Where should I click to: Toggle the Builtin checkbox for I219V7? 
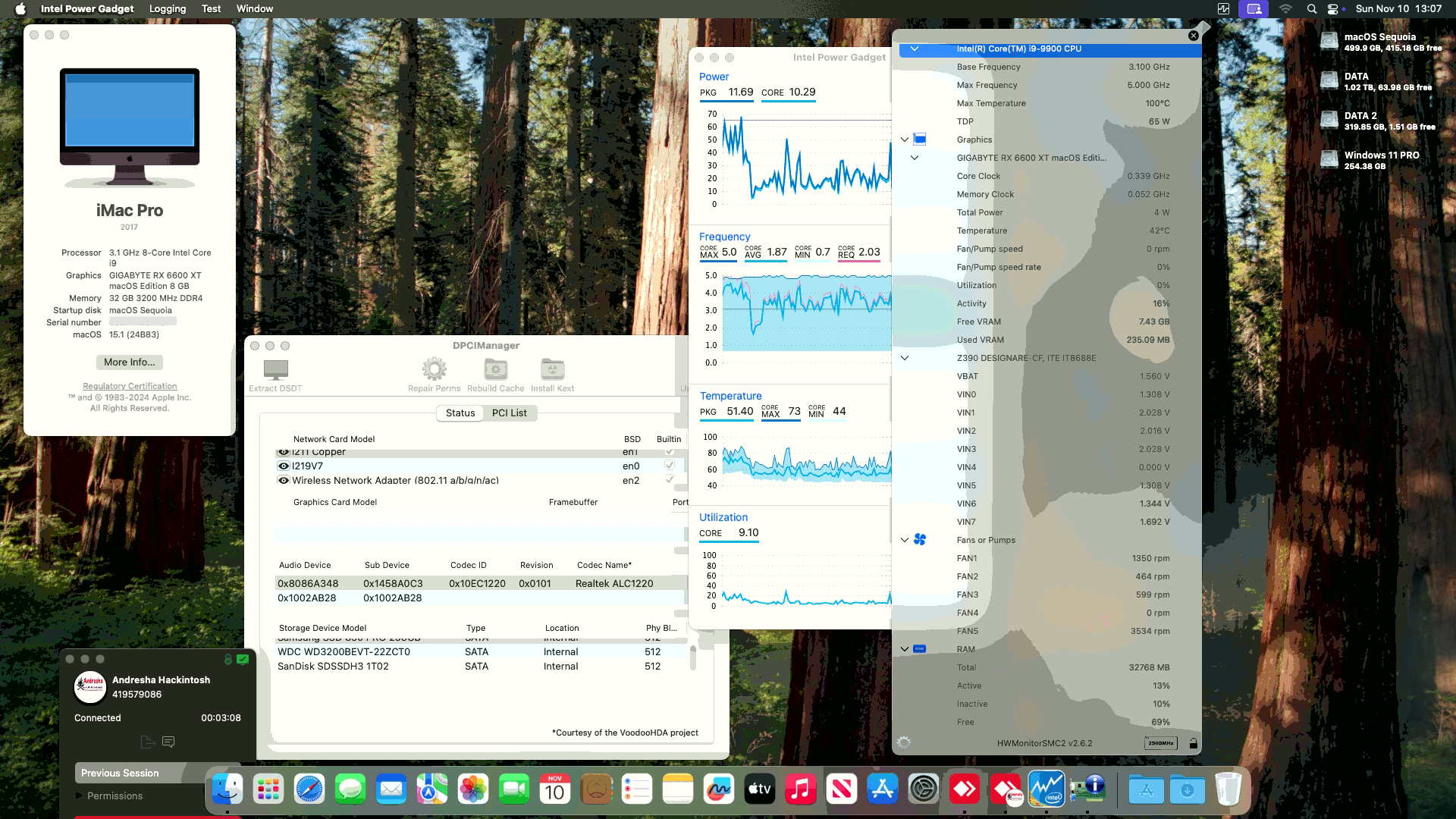click(x=668, y=466)
